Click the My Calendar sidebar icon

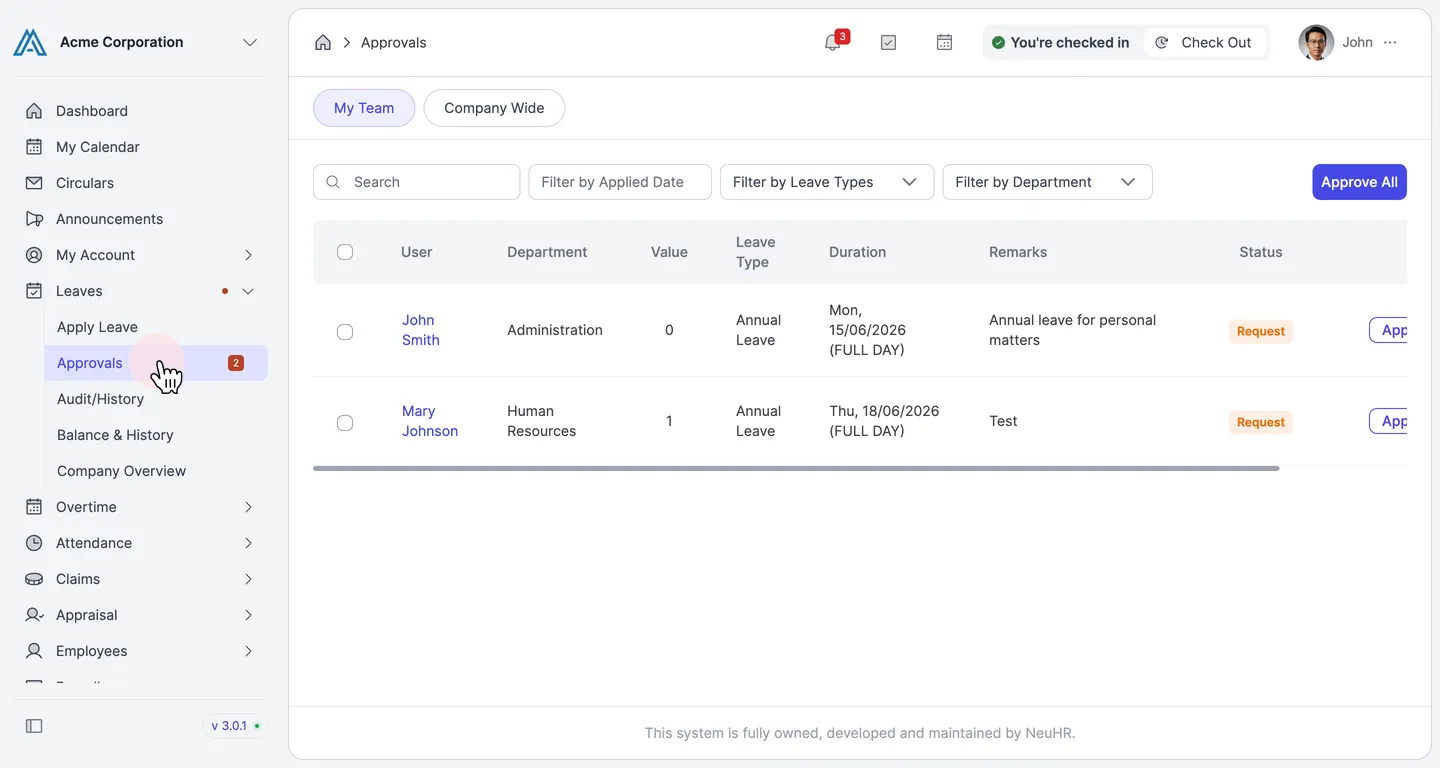34,147
